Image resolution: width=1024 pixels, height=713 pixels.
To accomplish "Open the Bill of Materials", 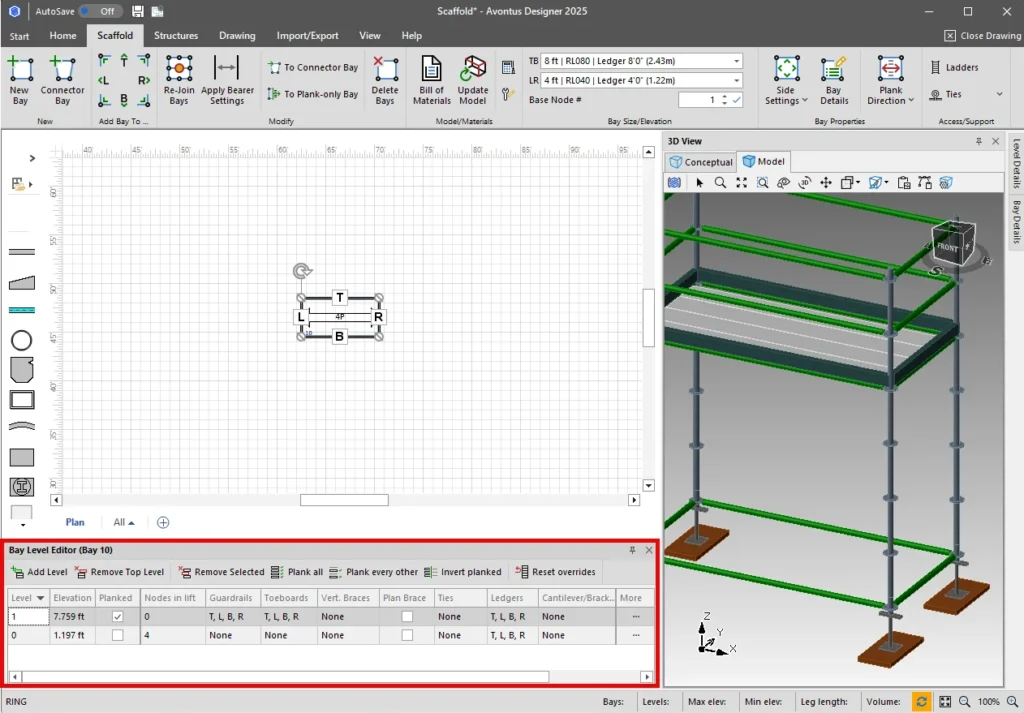I will point(432,80).
